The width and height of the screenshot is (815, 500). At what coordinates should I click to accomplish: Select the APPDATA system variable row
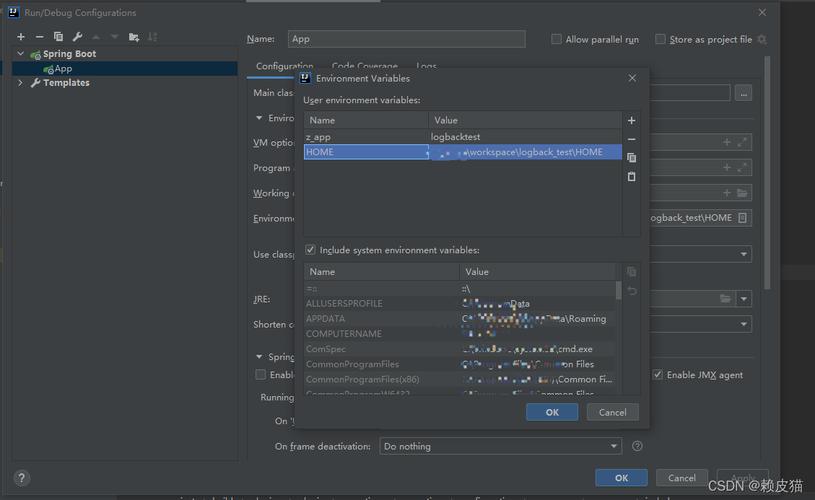[459, 319]
